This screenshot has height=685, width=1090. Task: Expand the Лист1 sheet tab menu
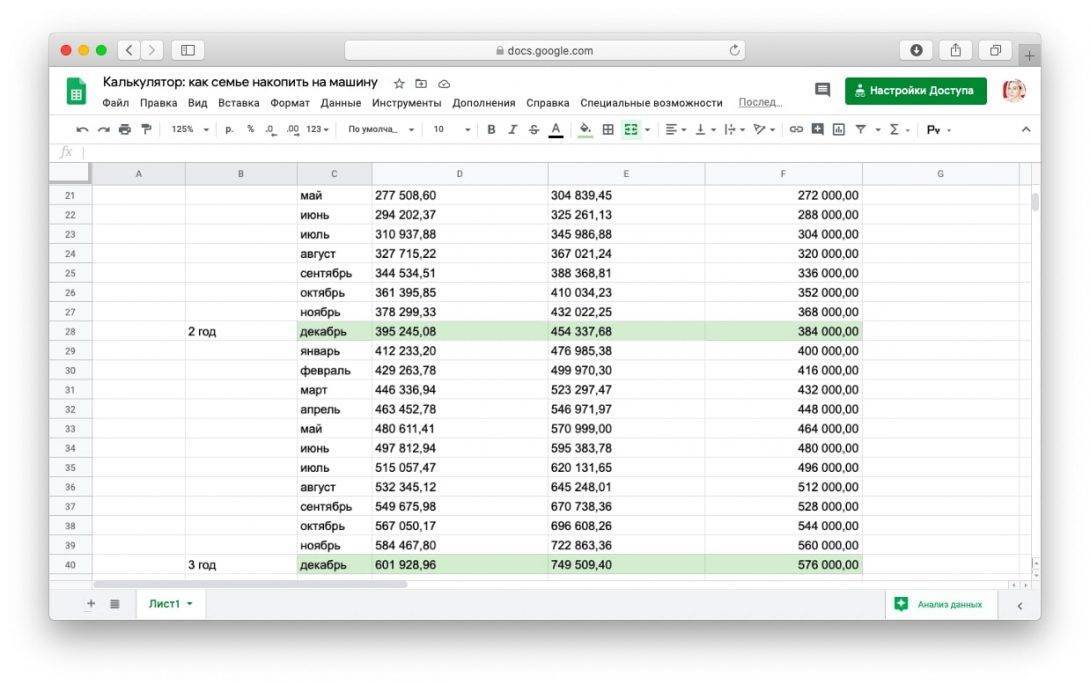click(190, 604)
